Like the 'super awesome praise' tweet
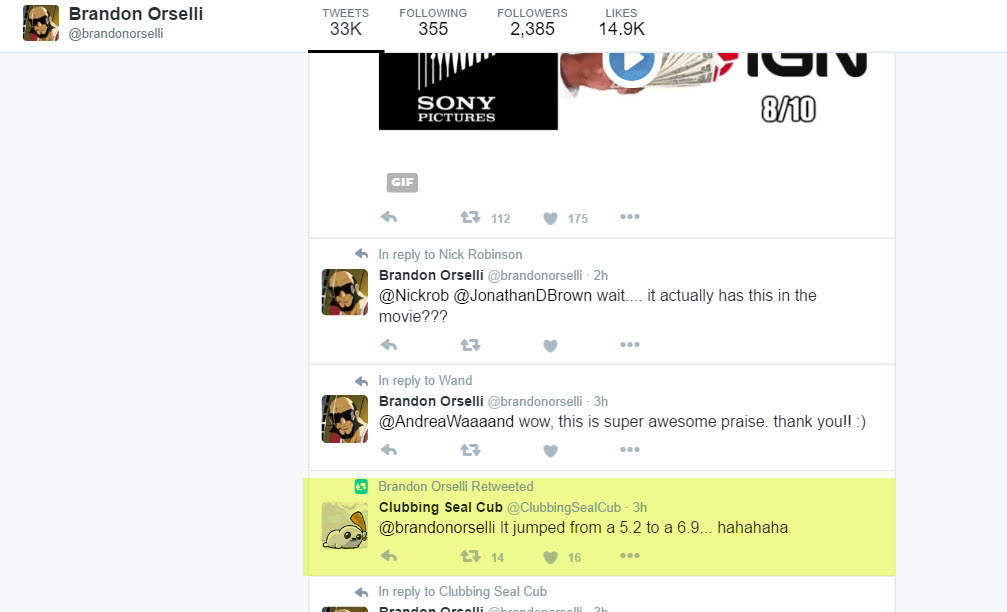Screen dimensions: 1007x612 point(550,451)
